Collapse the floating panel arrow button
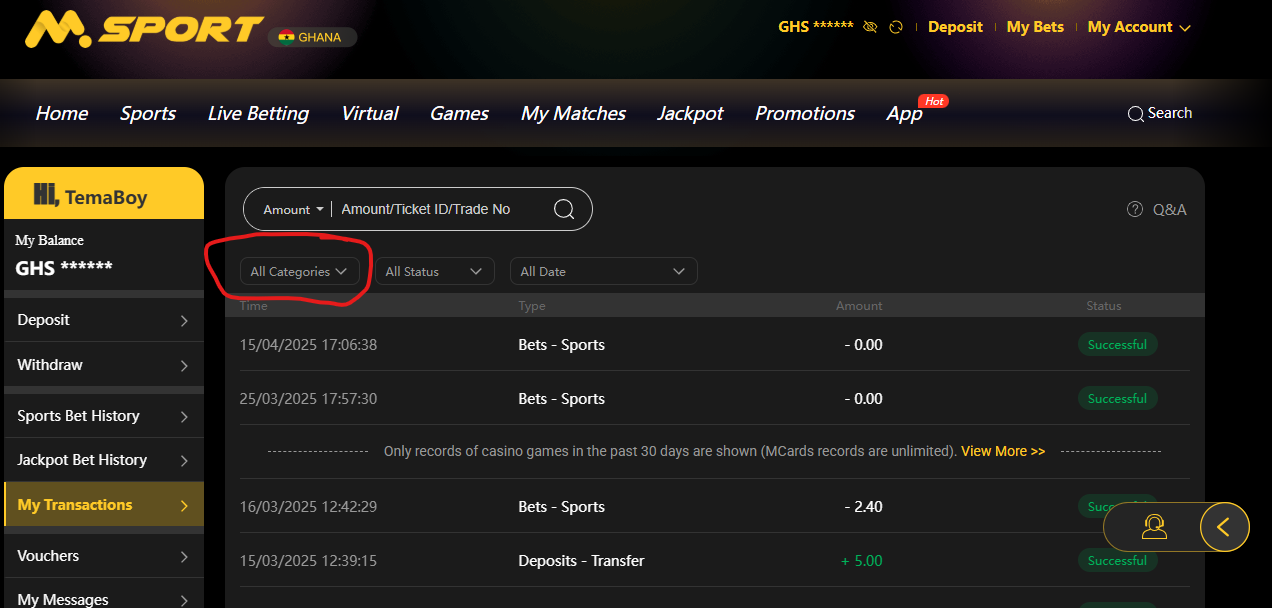Image resolution: width=1272 pixels, height=608 pixels. [1224, 526]
